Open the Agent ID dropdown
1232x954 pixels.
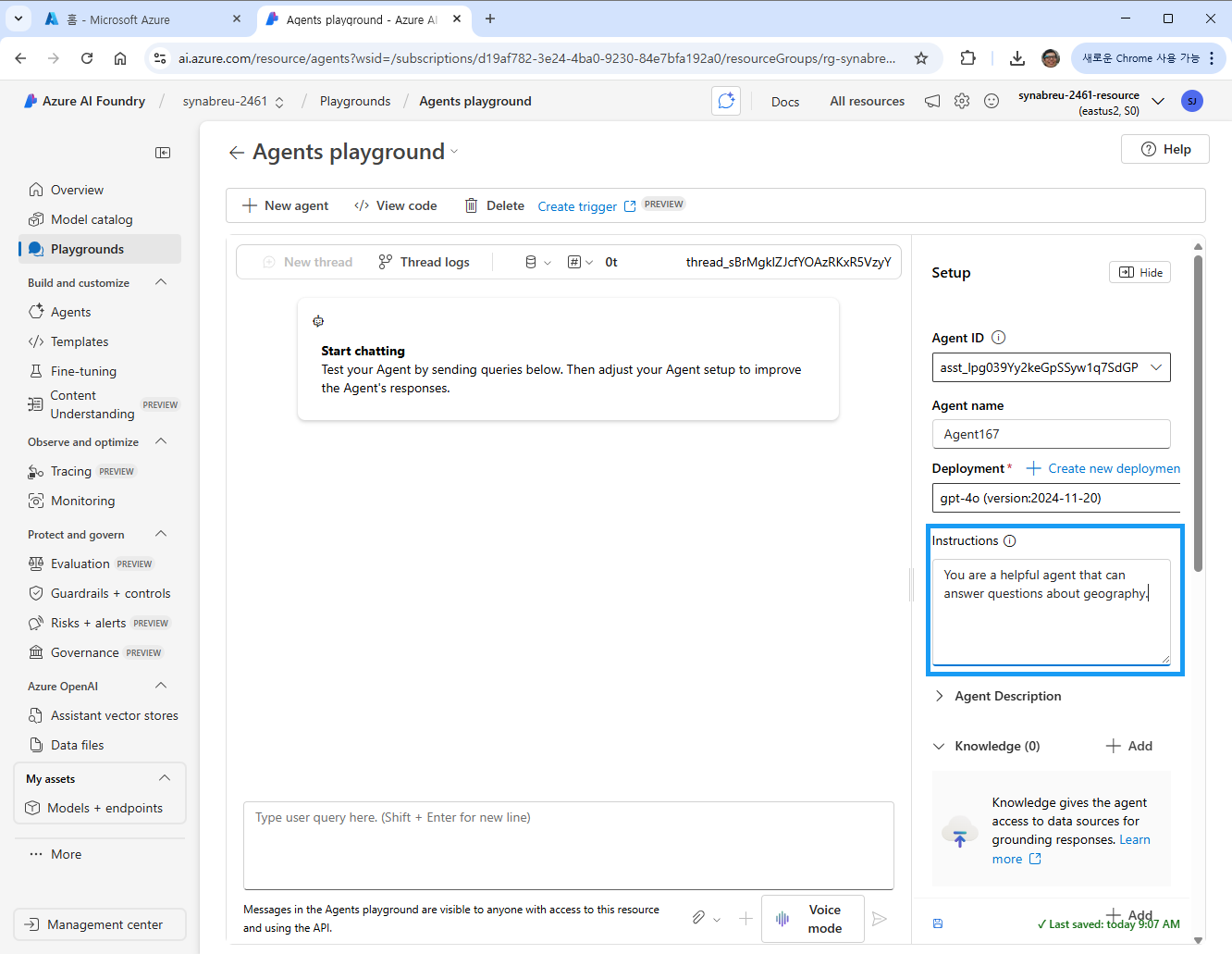click(x=1051, y=367)
